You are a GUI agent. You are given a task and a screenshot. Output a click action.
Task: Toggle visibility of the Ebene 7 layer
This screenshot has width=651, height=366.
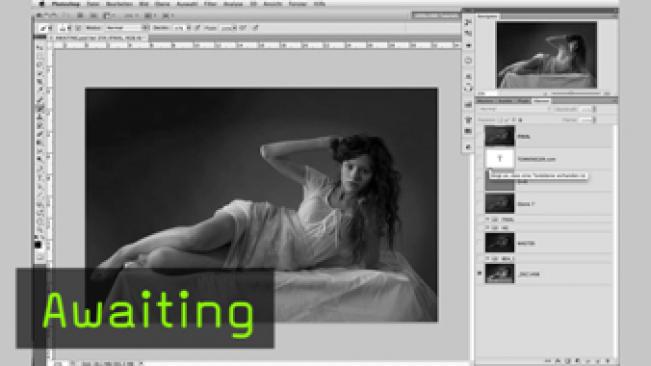(480, 203)
